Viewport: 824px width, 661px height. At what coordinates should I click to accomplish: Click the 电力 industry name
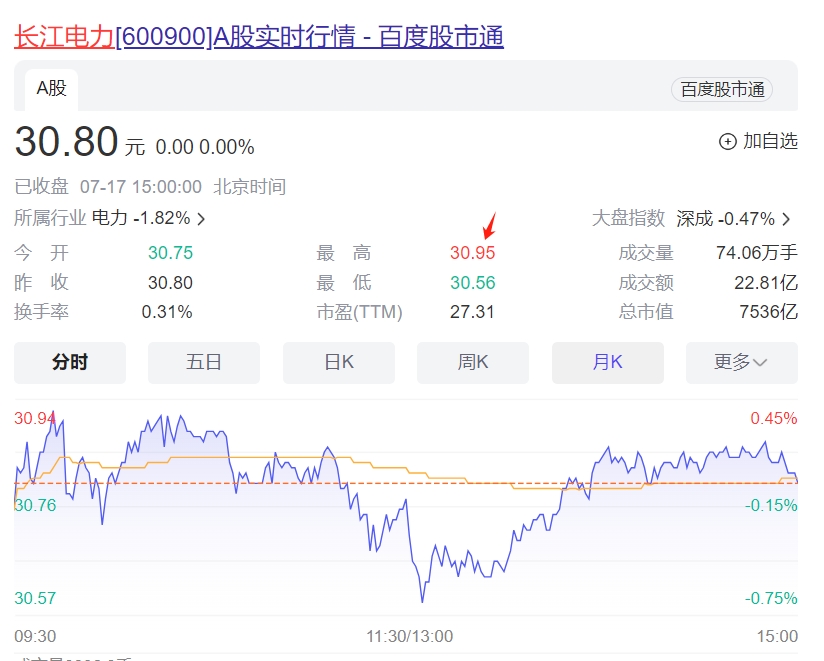(x=110, y=218)
